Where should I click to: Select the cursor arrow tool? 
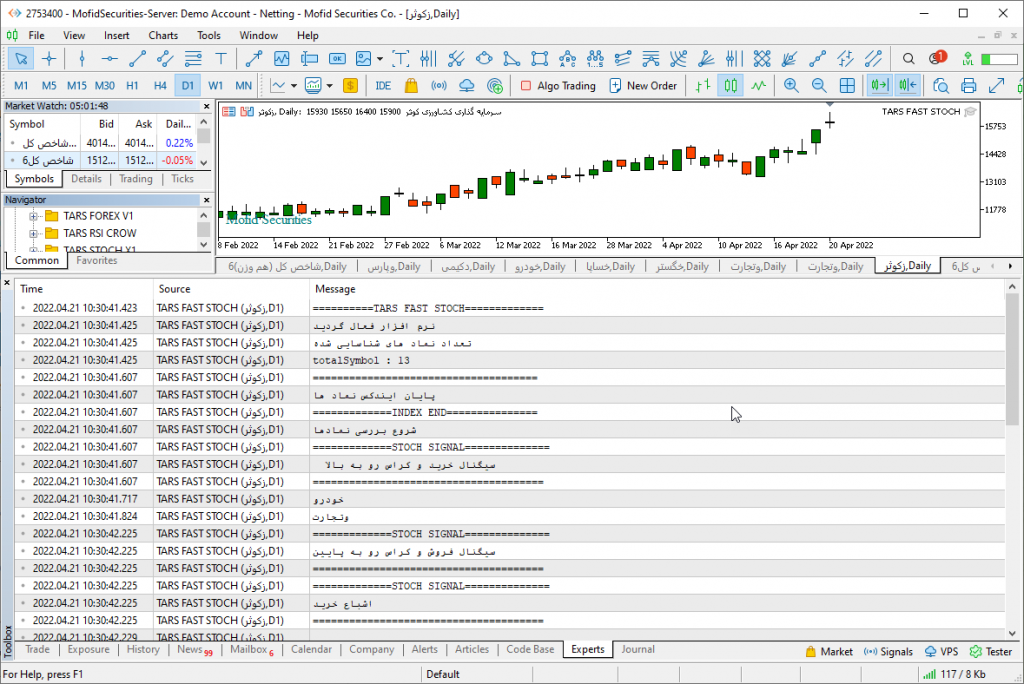tap(21, 59)
